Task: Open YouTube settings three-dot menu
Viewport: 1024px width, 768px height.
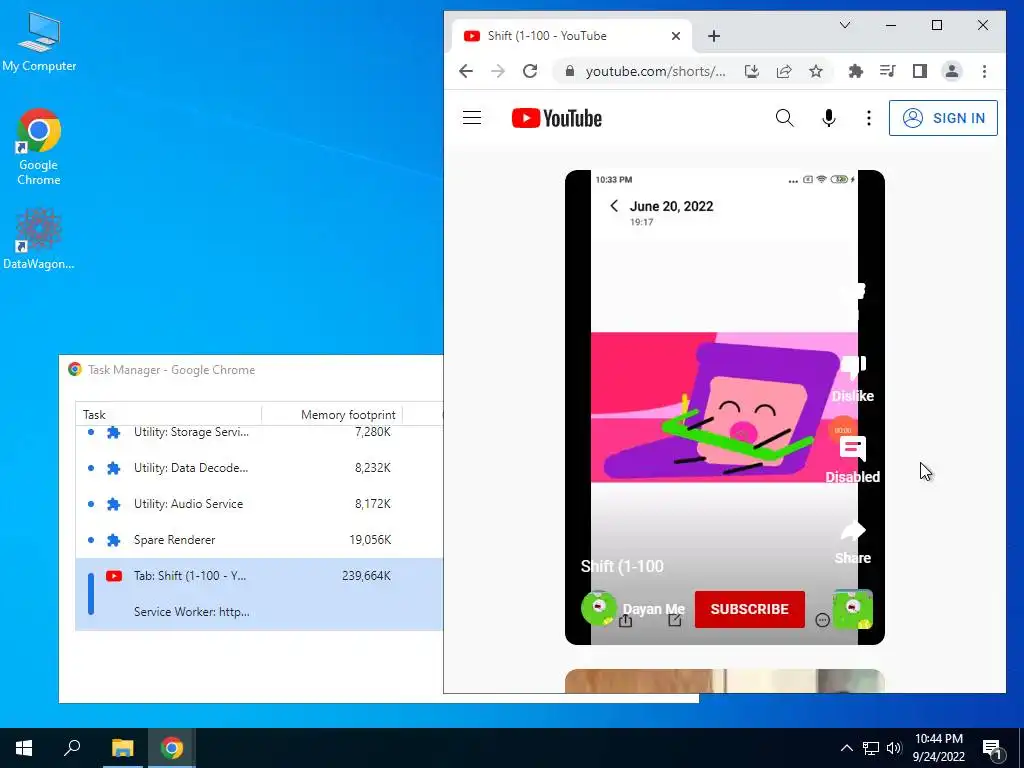Action: click(869, 118)
